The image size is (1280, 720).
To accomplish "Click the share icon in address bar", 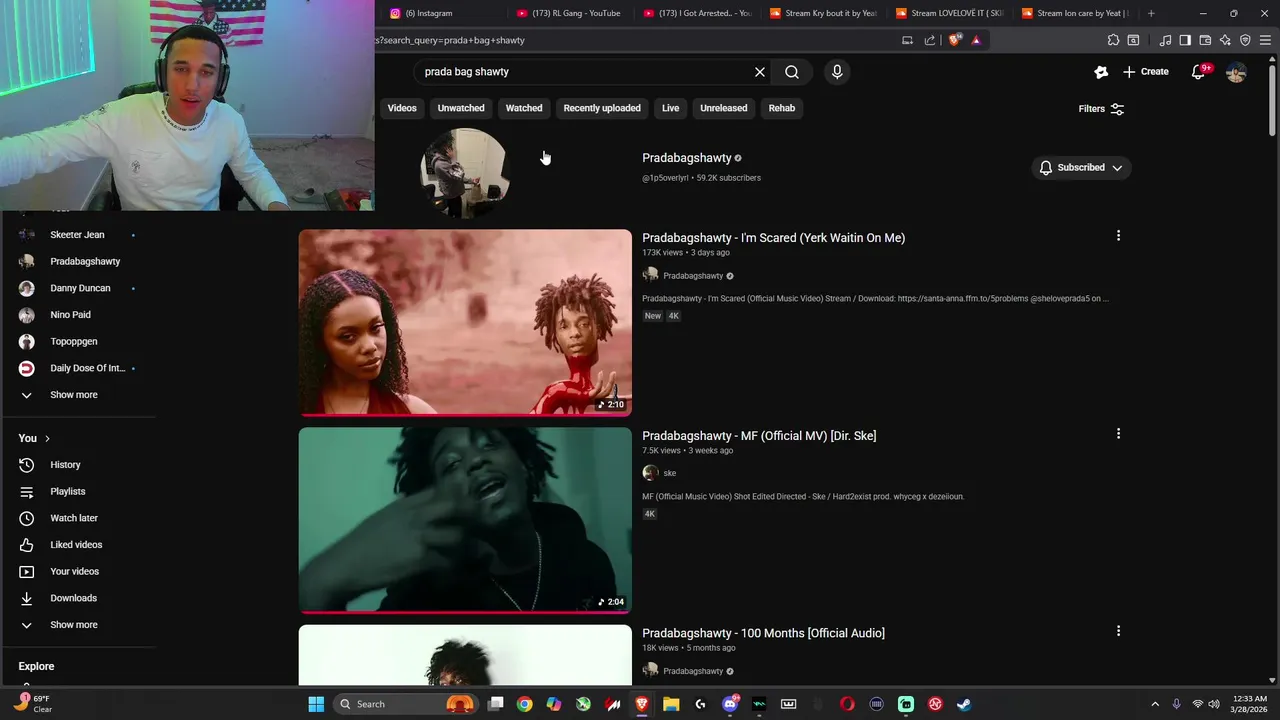I will click(930, 40).
